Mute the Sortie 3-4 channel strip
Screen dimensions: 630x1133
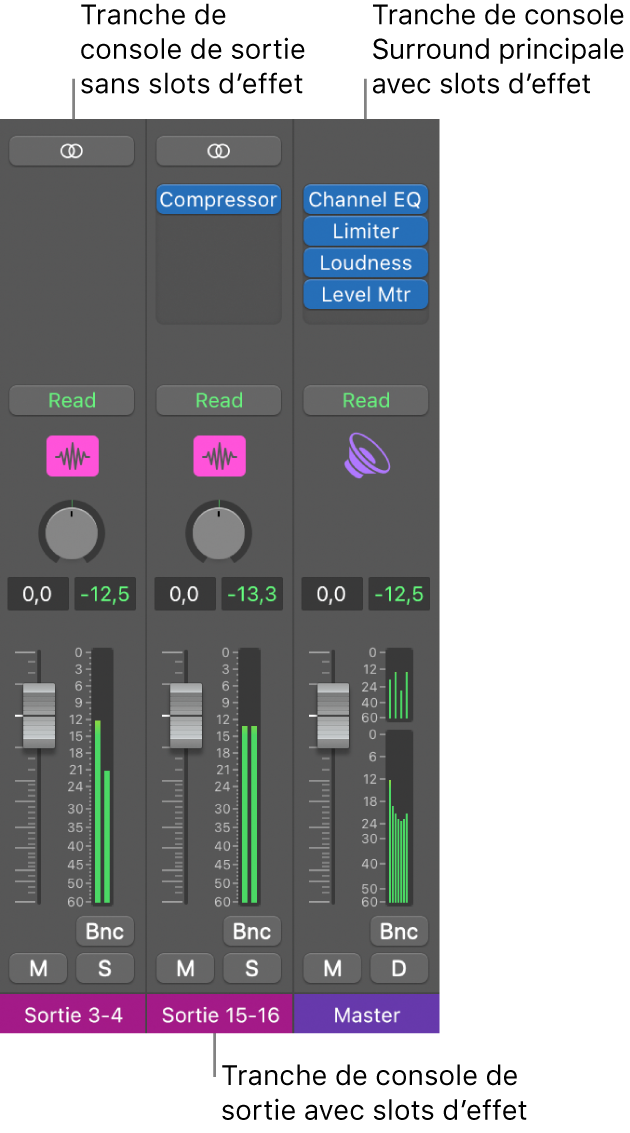pyautogui.click(x=39, y=968)
